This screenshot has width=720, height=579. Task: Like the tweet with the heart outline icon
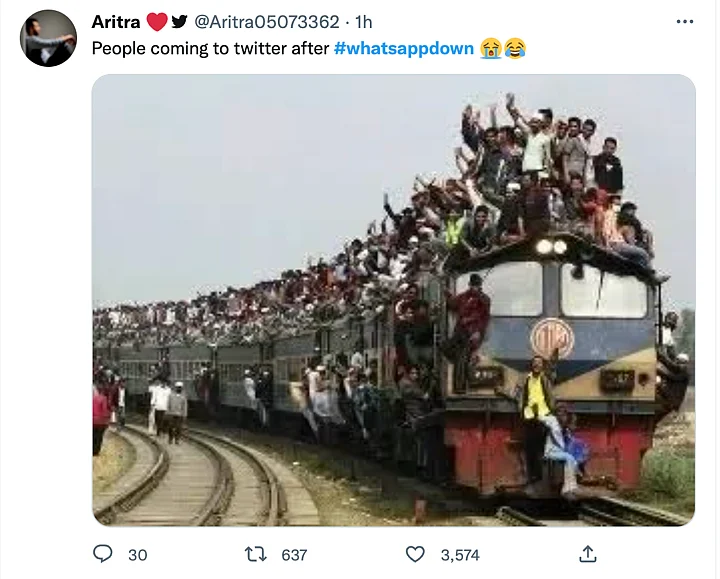tap(415, 554)
